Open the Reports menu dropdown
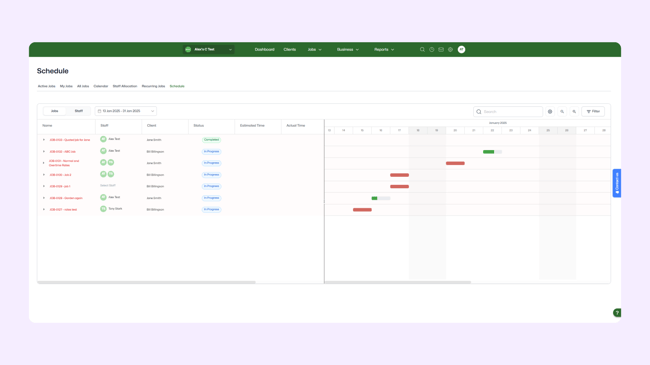The height and width of the screenshot is (365, 650). (x=384, y=49)
